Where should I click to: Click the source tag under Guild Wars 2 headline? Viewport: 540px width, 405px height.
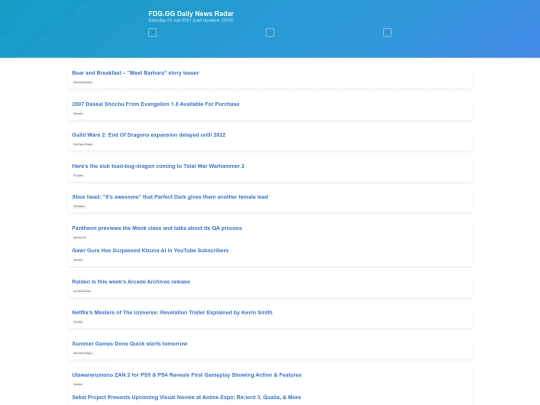(83, 144)
